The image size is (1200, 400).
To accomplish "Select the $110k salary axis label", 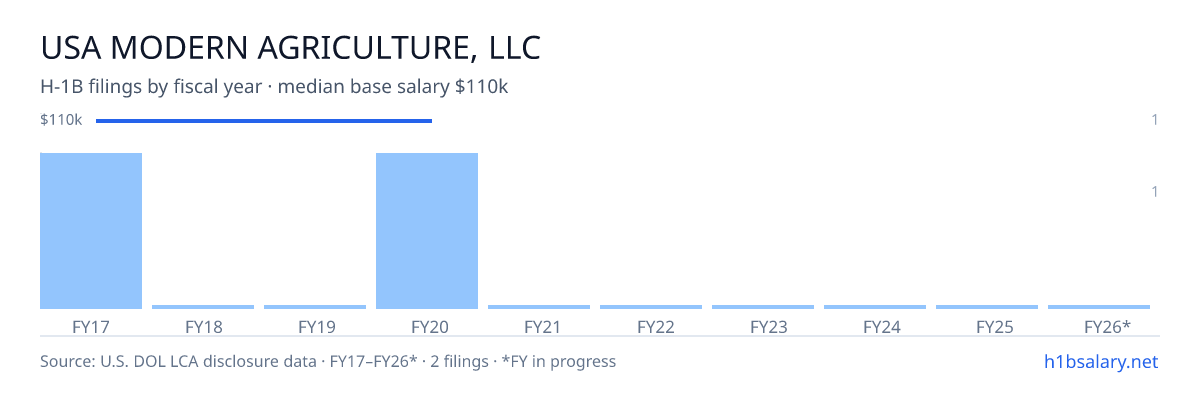I will (61, 120).
